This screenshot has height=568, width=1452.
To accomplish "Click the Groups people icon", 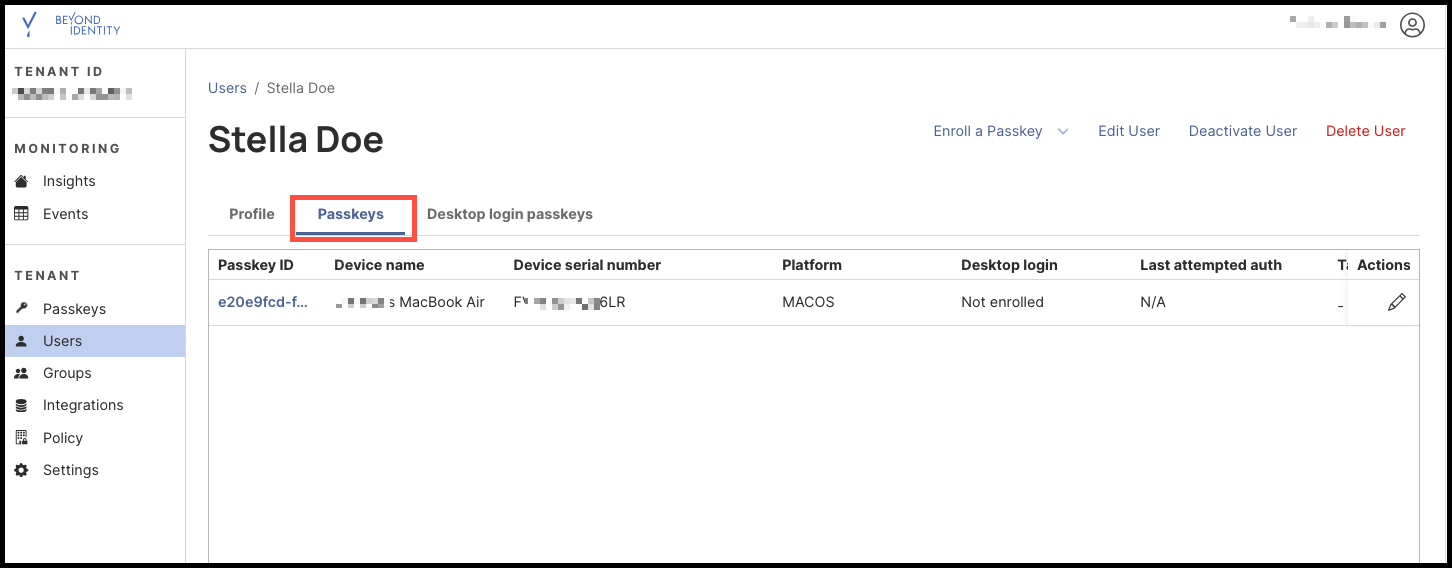I will [x=22, y=373].
